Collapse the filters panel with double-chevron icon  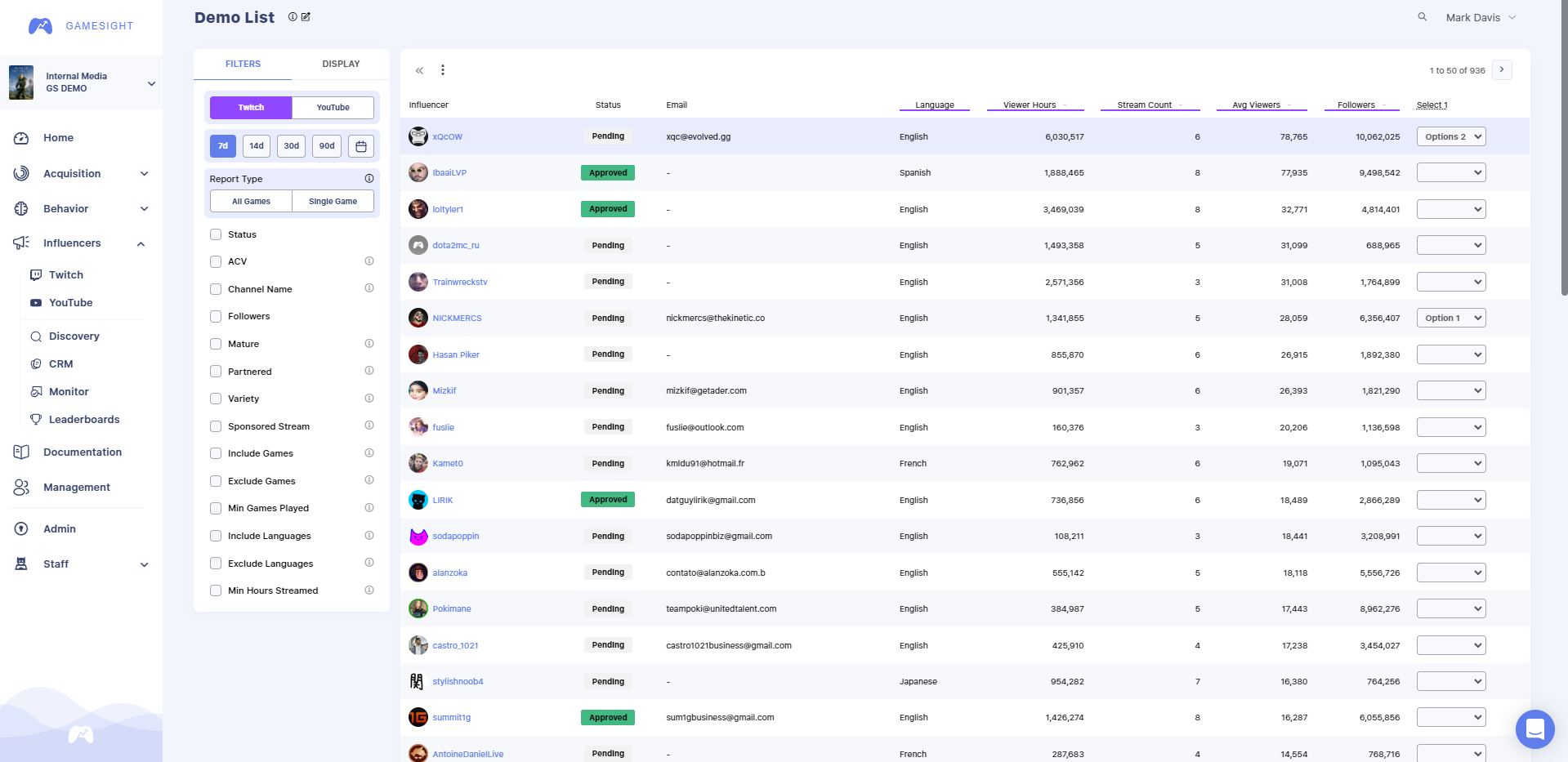point(419,70)
